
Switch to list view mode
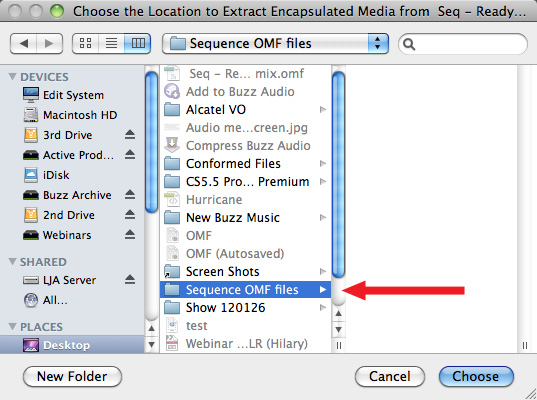[111, 43]
